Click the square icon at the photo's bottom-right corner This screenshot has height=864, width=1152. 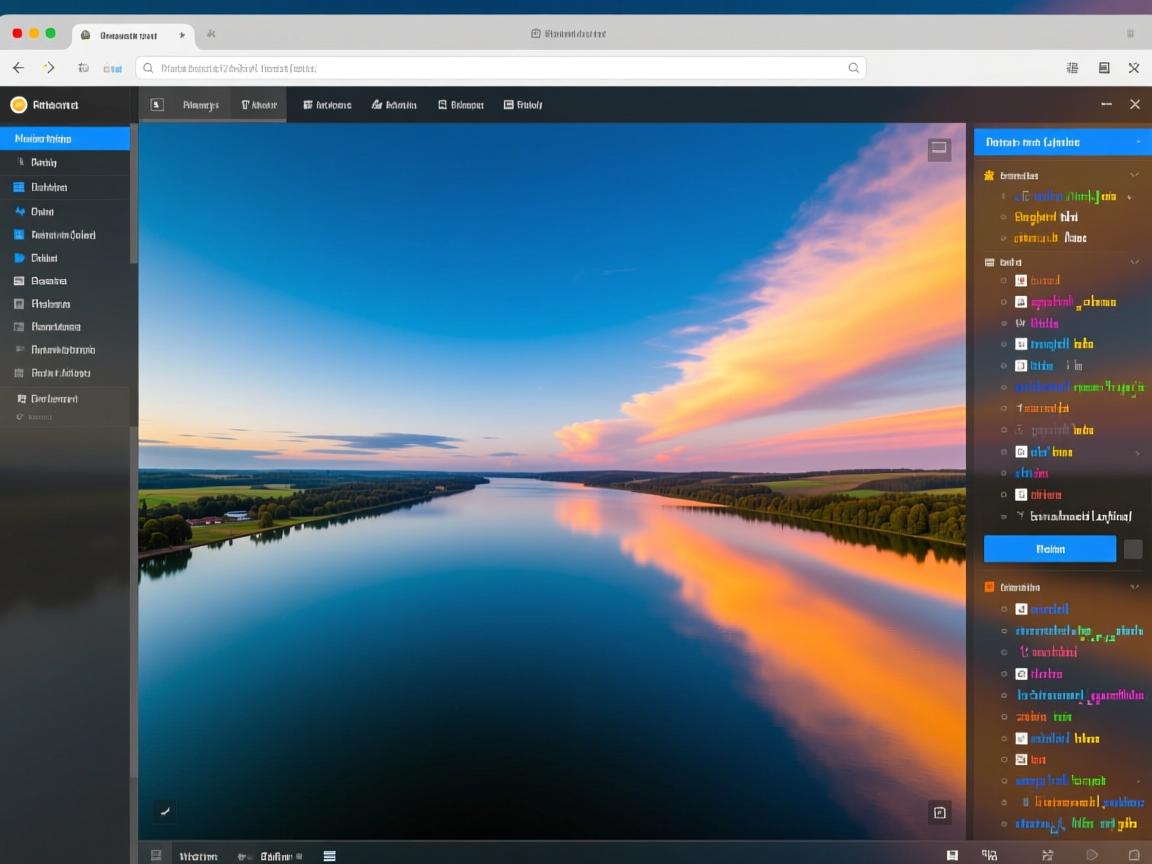pos(939,812)
